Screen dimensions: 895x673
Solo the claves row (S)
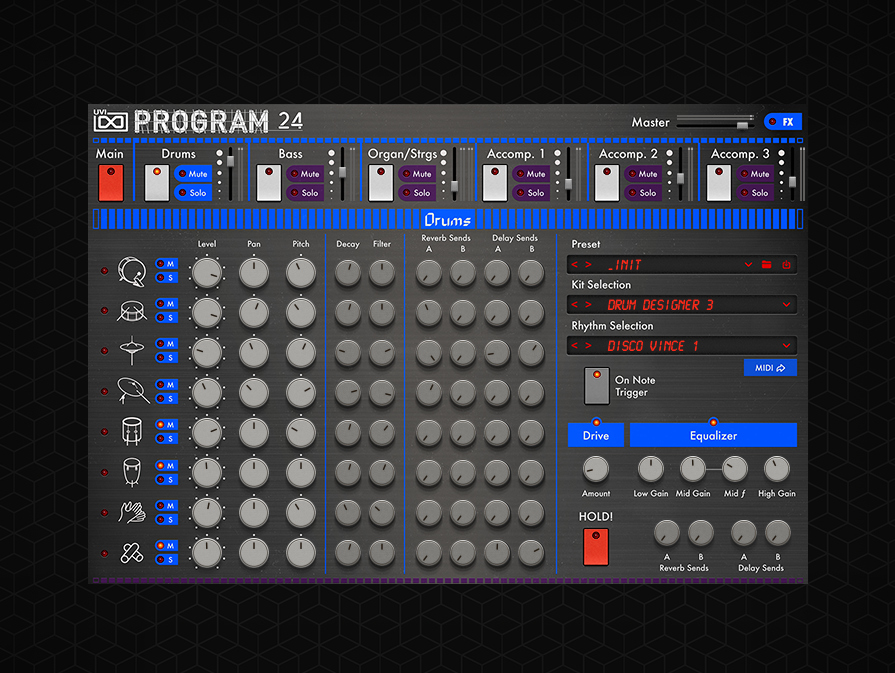tap(166, 559)
